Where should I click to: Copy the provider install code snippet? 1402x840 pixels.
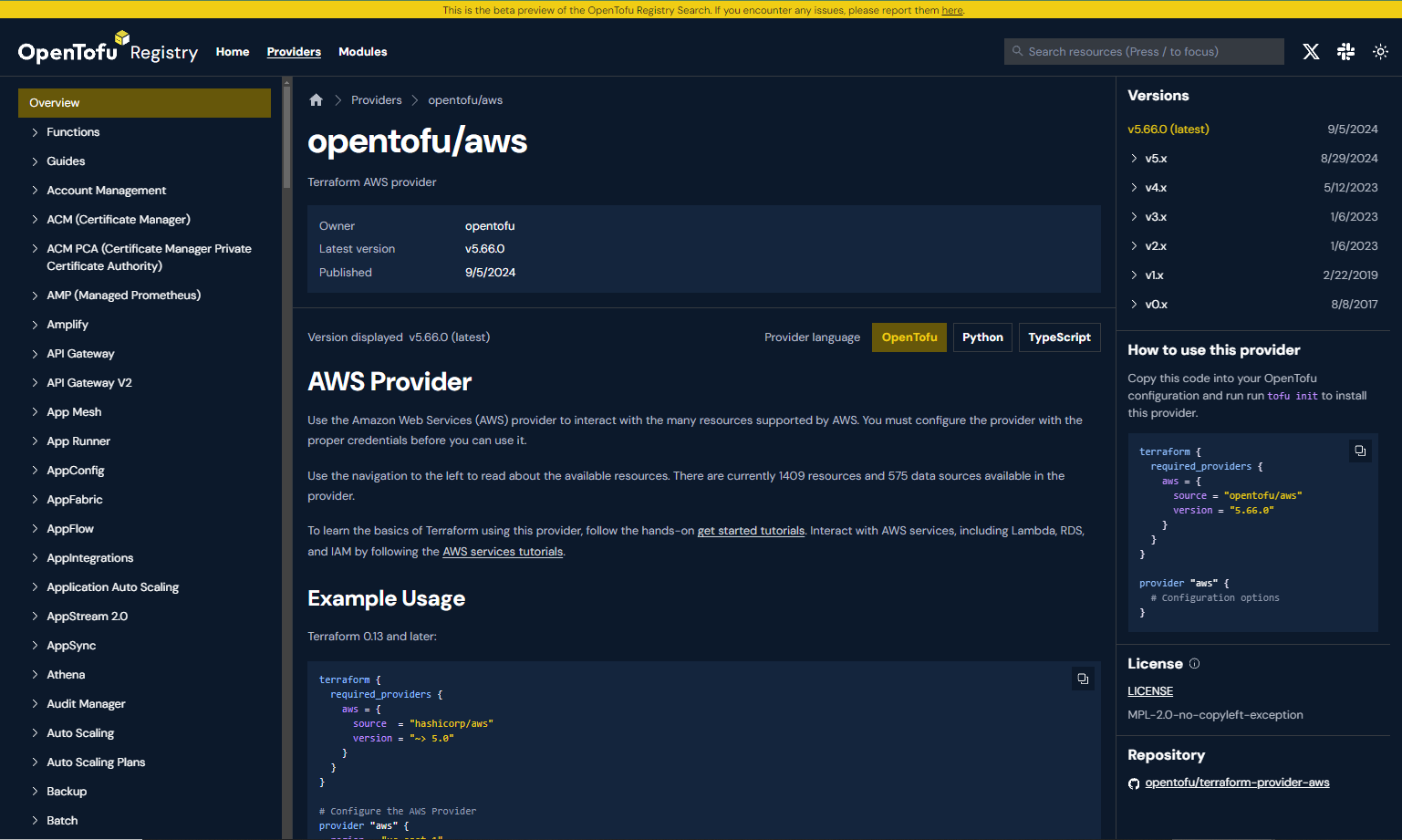(x=1360, y=451)
